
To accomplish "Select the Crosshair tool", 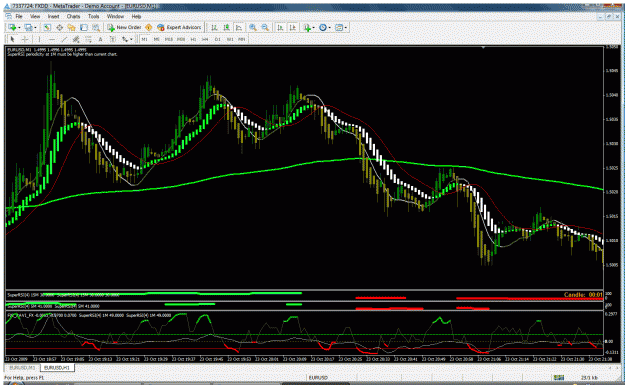I will (x=25, y=39).
